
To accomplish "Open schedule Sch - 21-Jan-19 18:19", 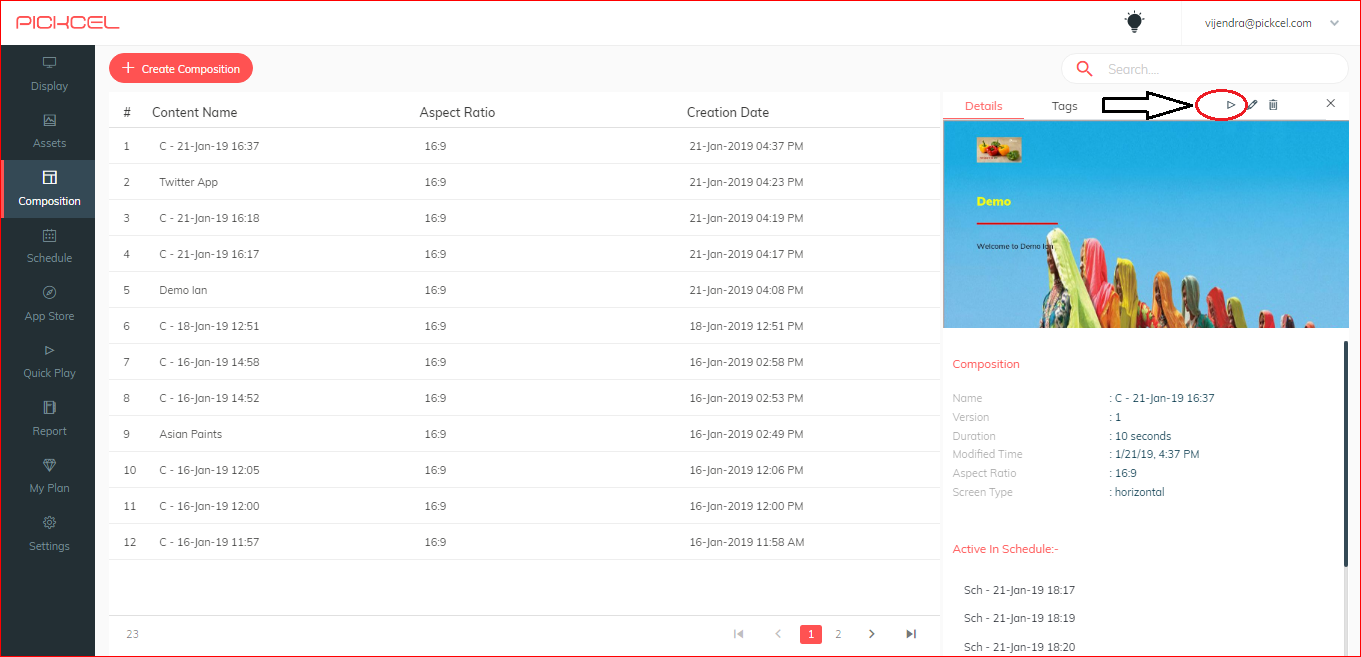I will 1019,618.
